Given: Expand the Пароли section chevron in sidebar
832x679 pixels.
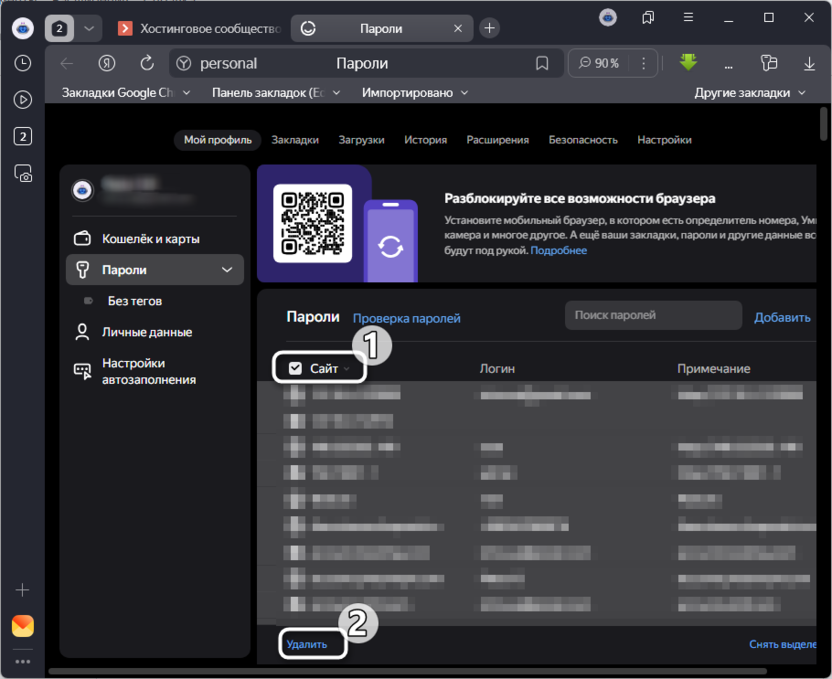Looking at the screenshot, I should tap(228, 270).
